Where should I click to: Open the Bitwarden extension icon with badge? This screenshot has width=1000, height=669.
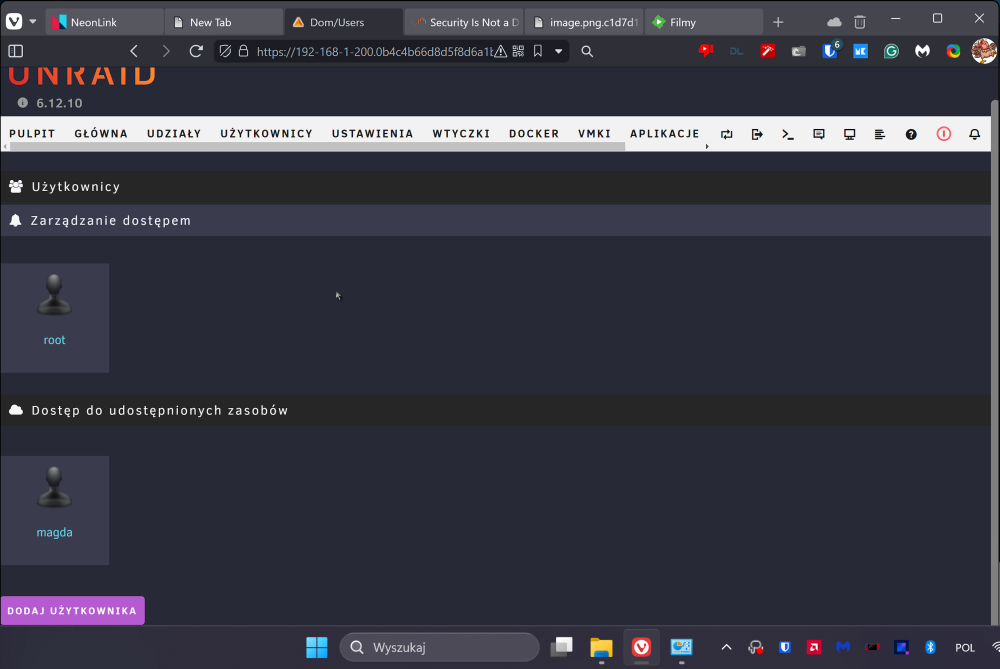pos(830,50)
